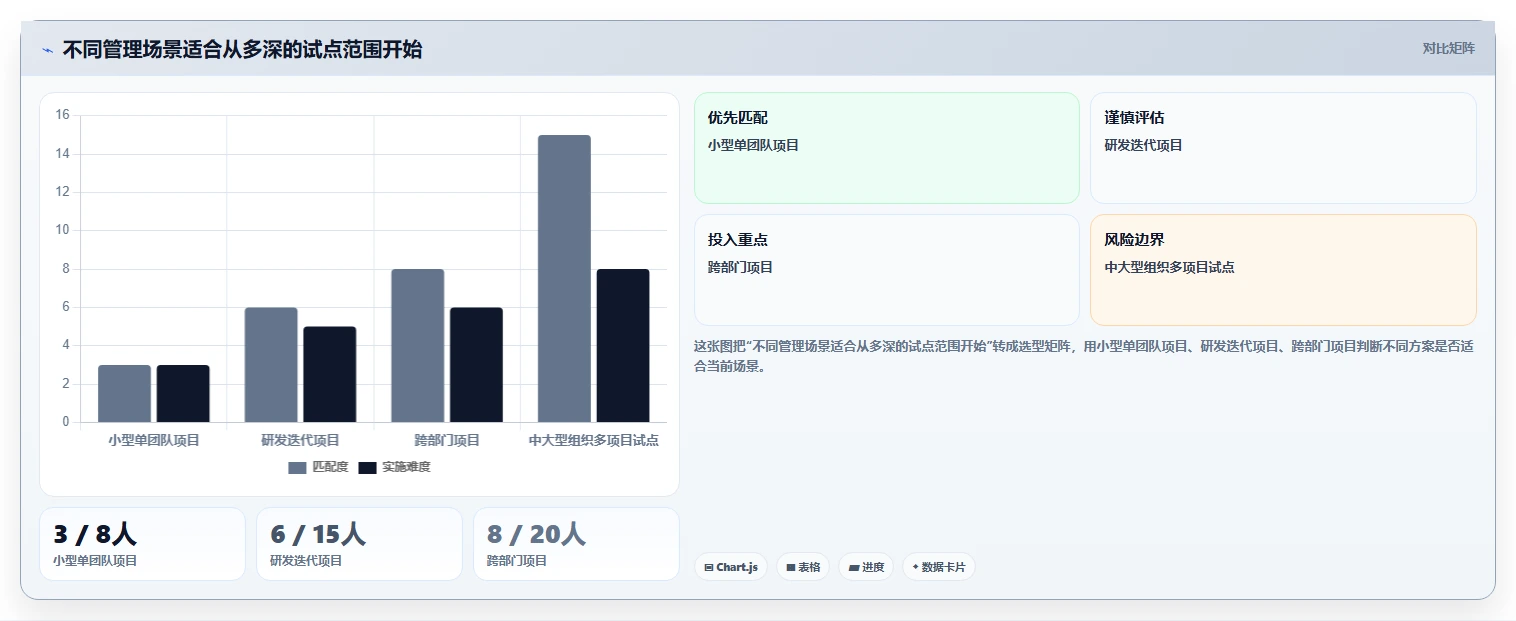Click the 实施难度 bar for 研发迭代项目
The width and height of the screenshot is (1516, 621).
pos(330,374)
